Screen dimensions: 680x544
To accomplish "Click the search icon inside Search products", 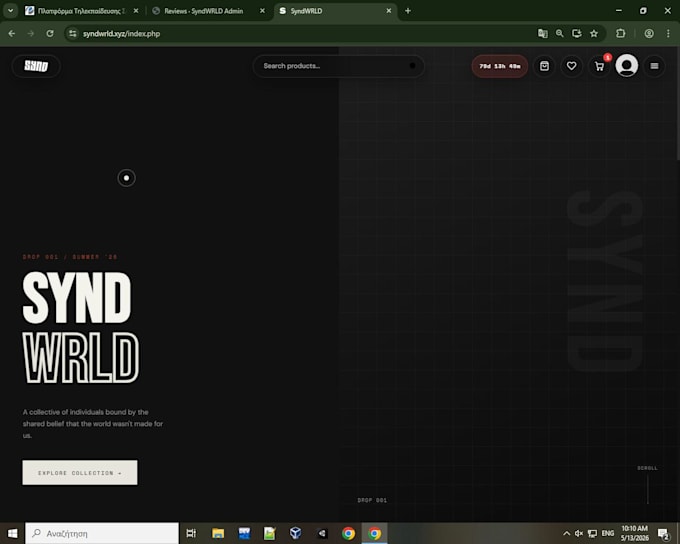I will (412, 66).
